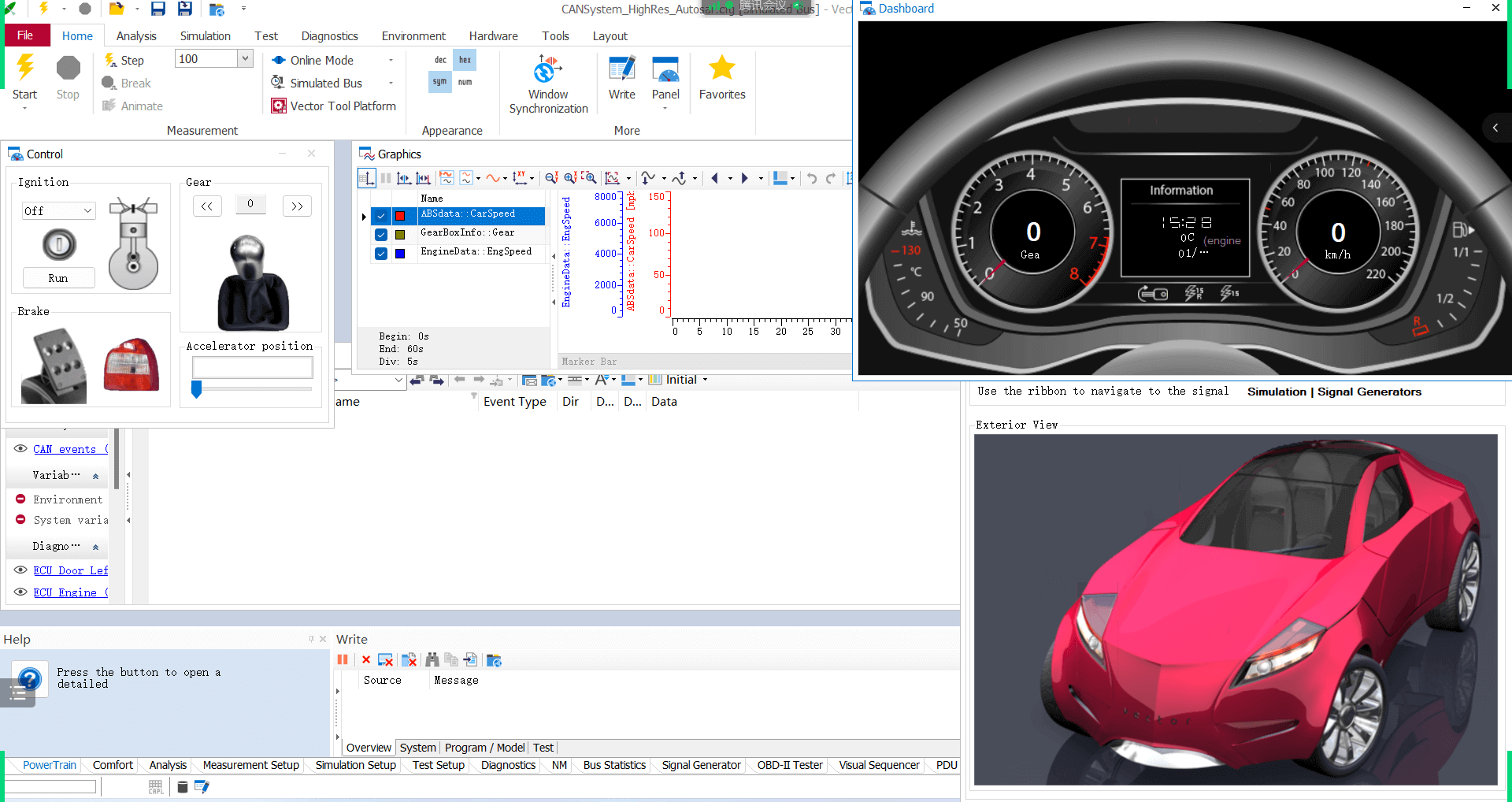Switch number display to dec
1512x802 pixels.
440,60
